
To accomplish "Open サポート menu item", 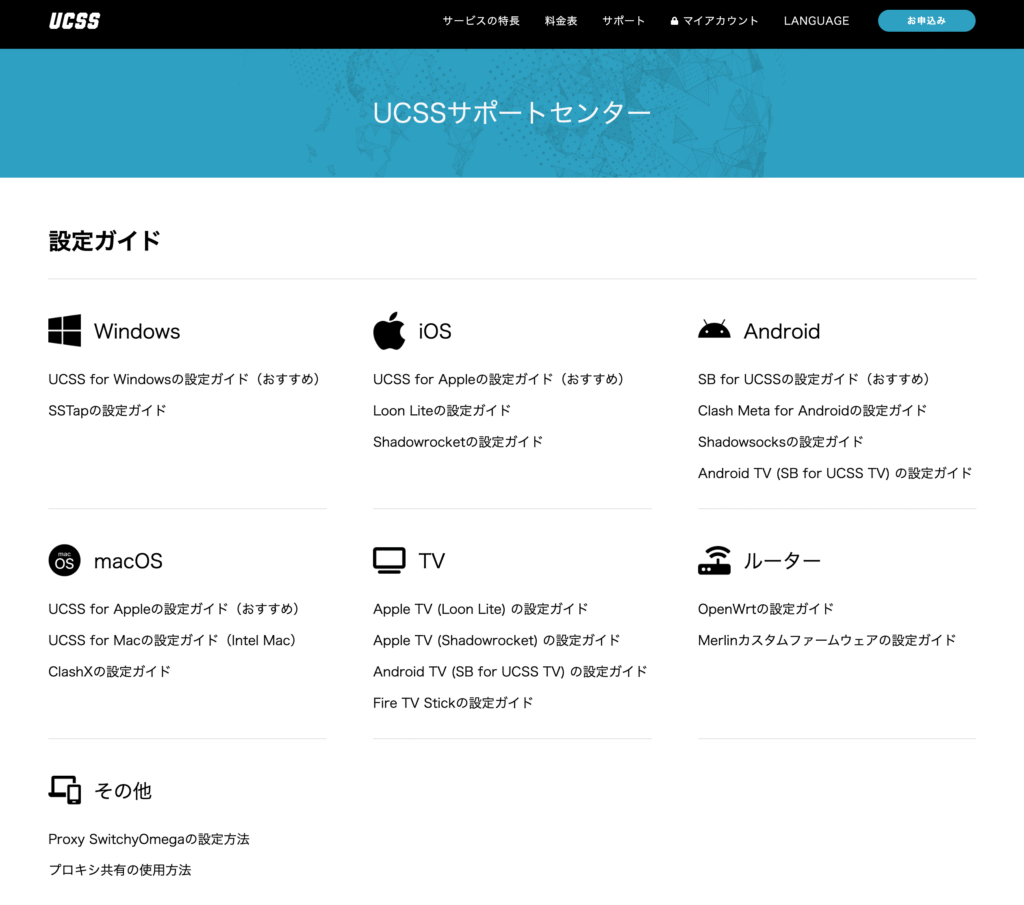I will tap(624, 21).
